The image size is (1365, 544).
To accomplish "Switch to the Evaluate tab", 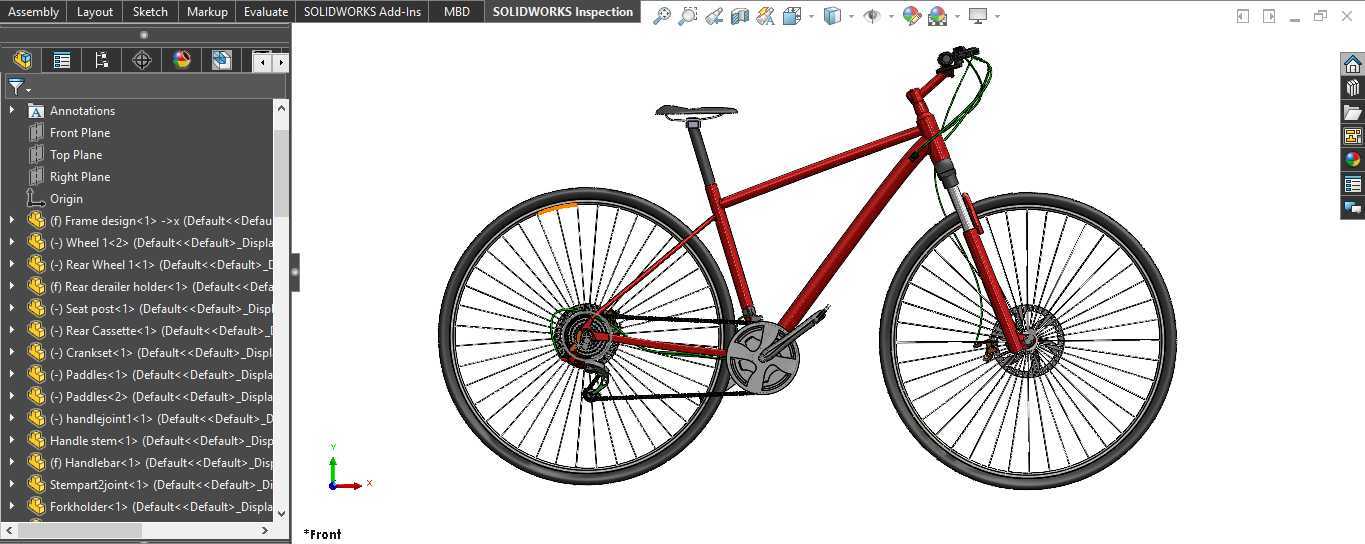I will pyautogui.click(x=266, y=12).
